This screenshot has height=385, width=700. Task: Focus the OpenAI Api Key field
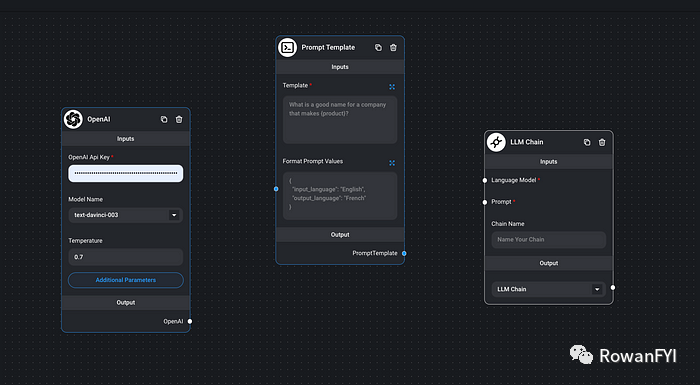click(125, 173)
